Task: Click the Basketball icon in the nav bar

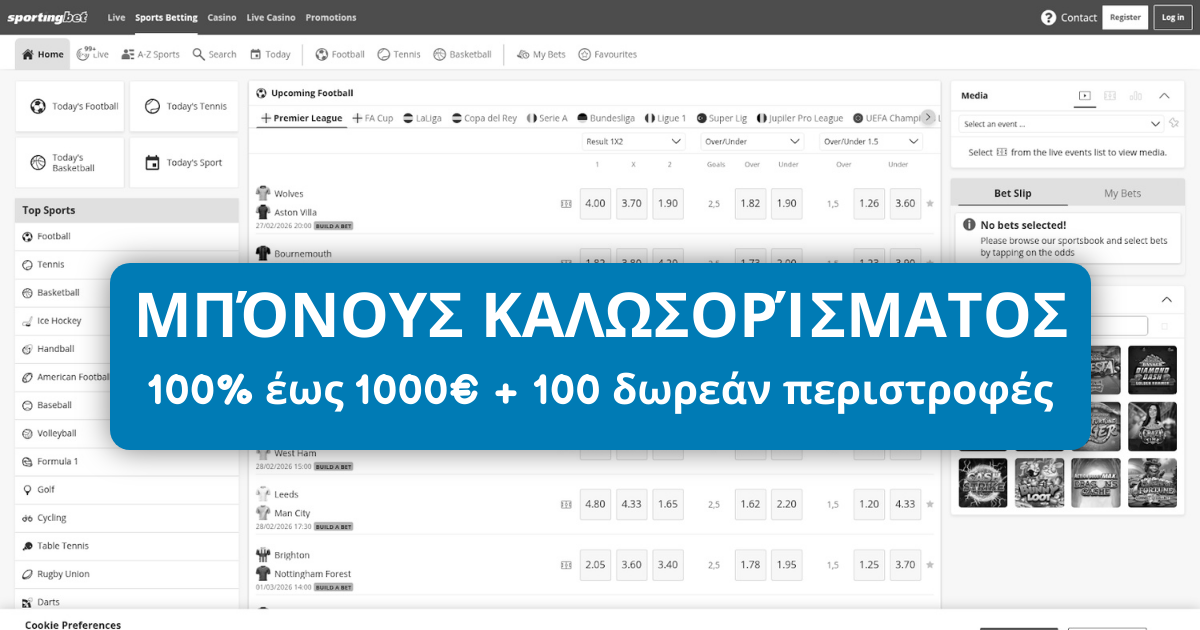Action: 440,54
